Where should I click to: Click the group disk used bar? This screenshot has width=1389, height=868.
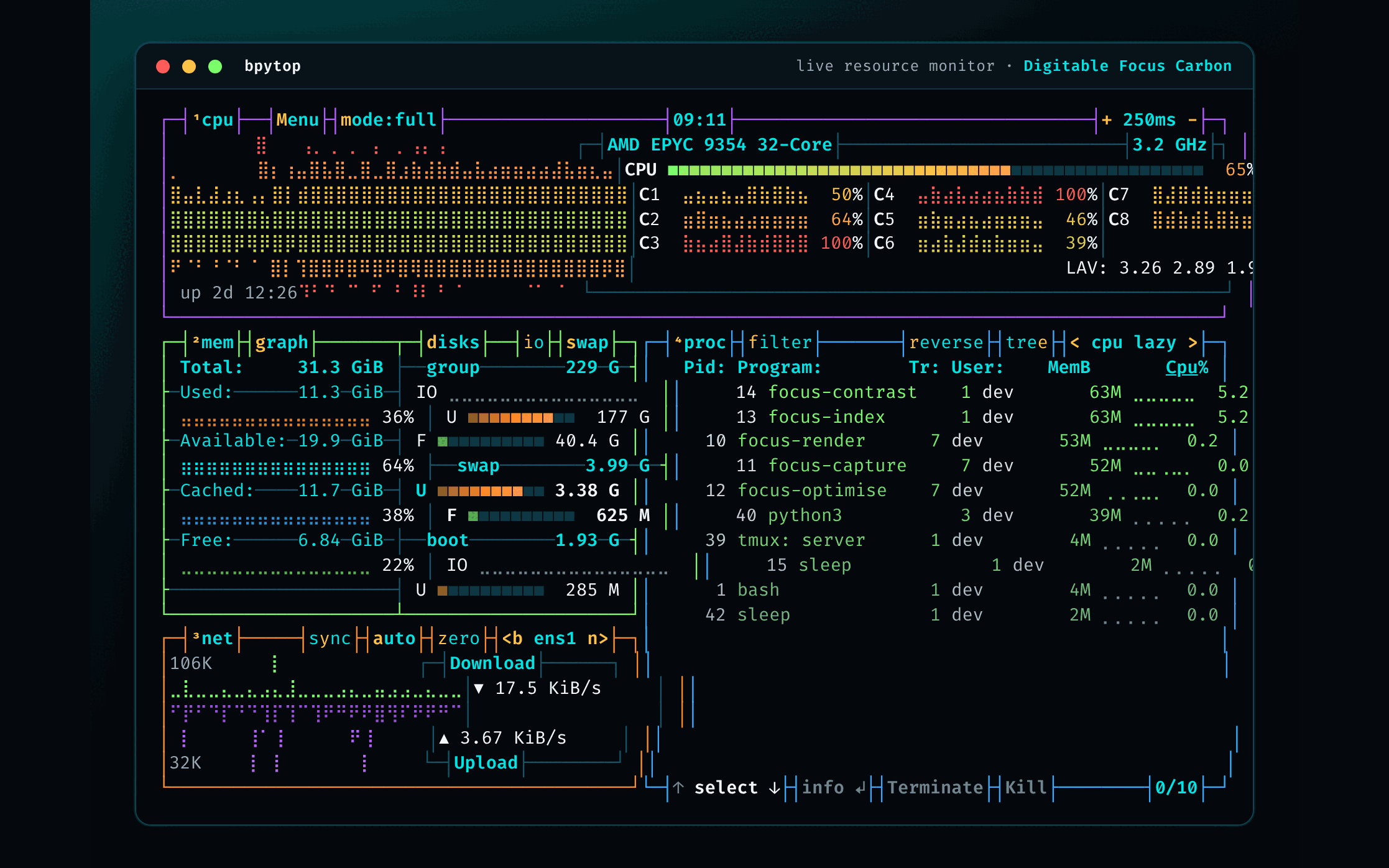pyautogui.click(x=521, y=417)
